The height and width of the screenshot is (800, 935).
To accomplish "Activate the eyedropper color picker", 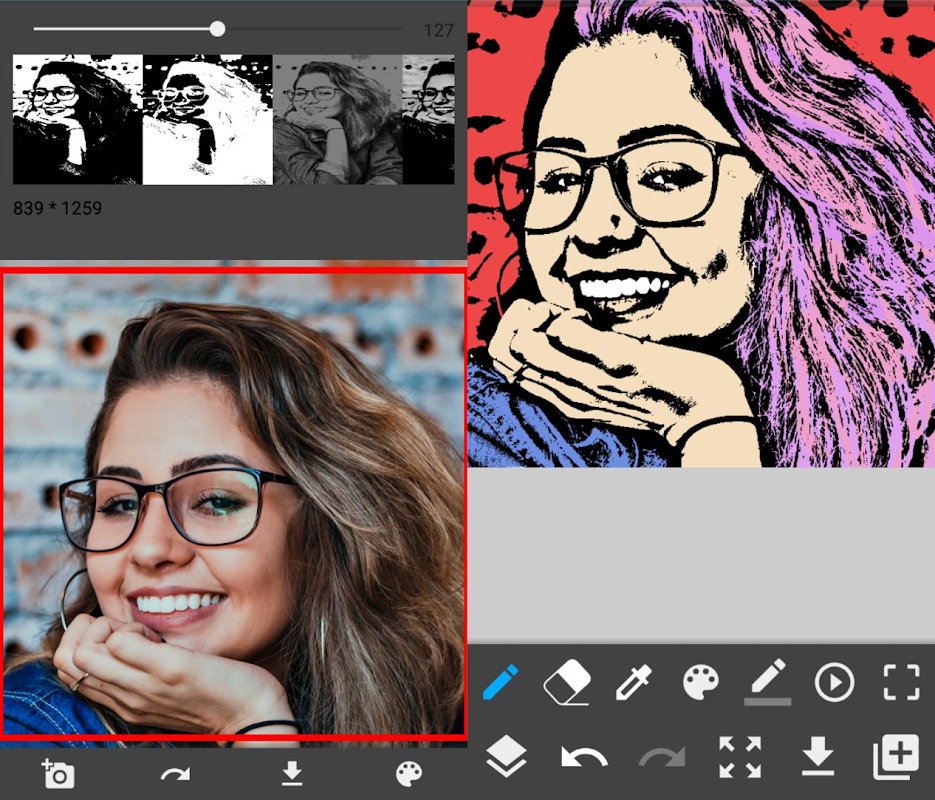I will (x=634, y=681).
